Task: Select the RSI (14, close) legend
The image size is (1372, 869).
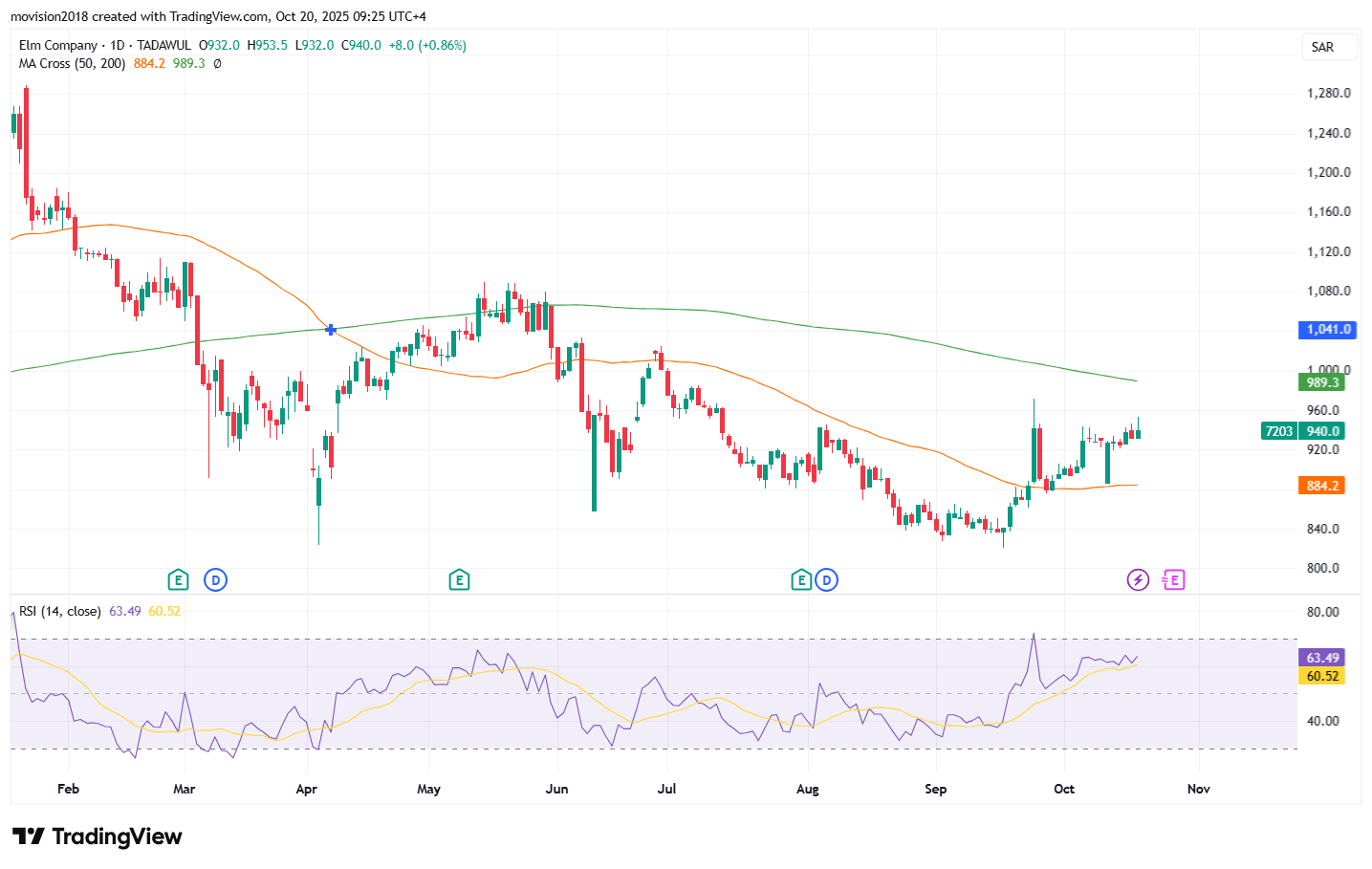Action: [x=59, y=611]
